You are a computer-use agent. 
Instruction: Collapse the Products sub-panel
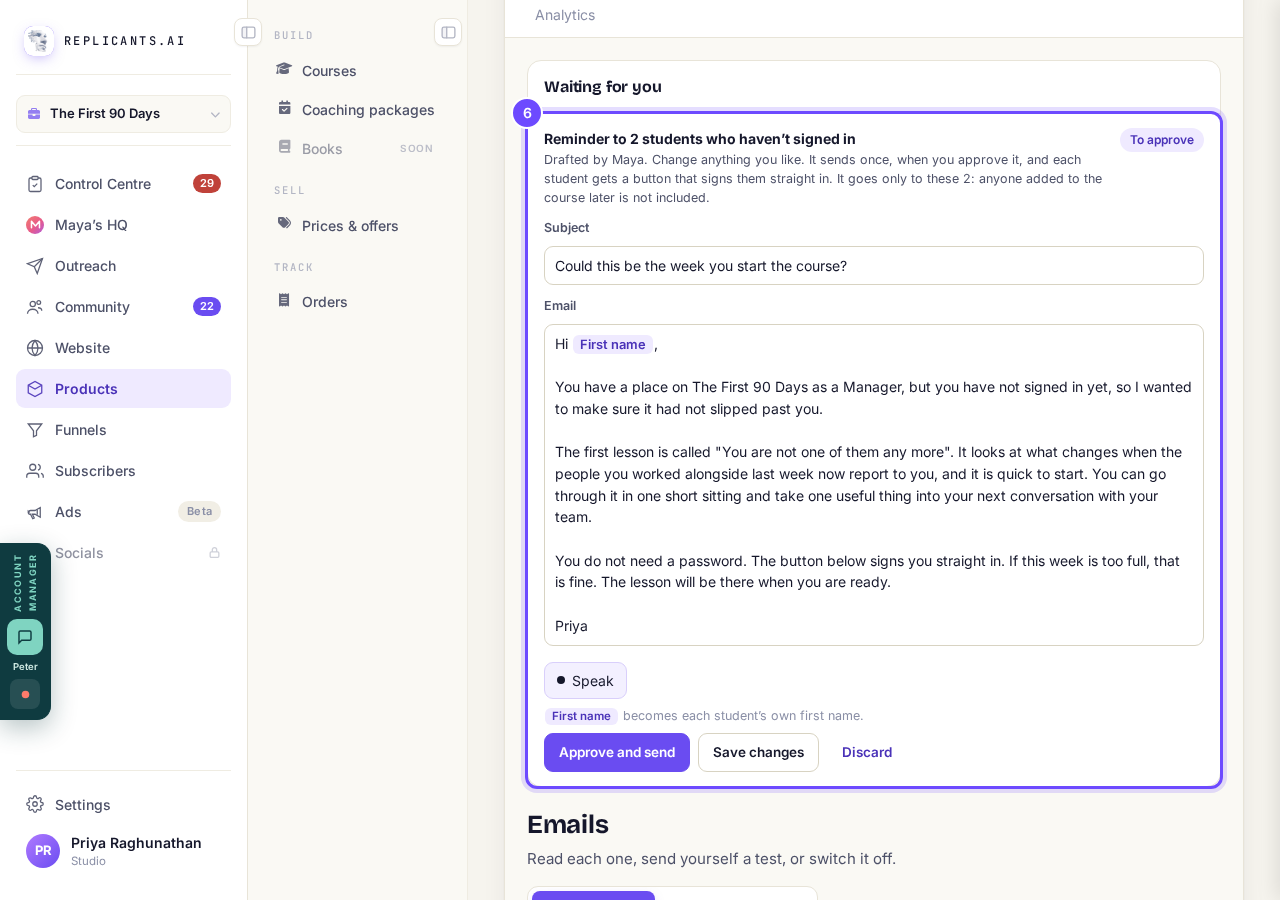448,32
